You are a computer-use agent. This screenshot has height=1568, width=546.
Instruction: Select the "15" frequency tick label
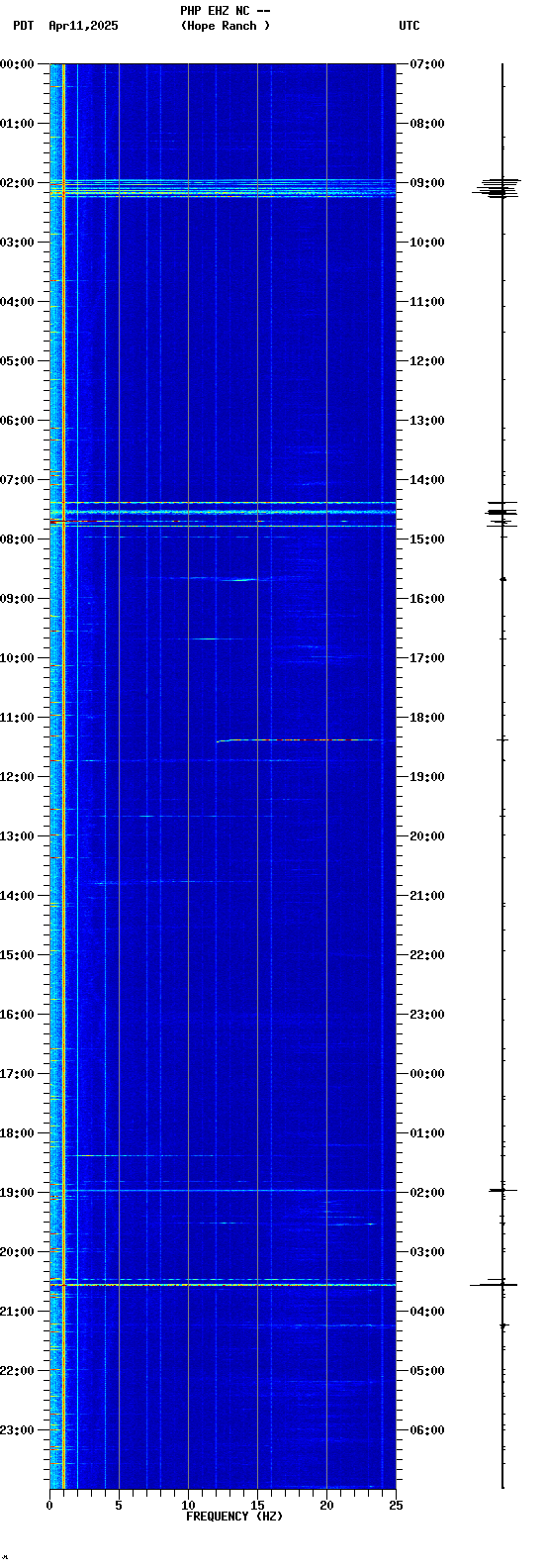coord(257,1506)
